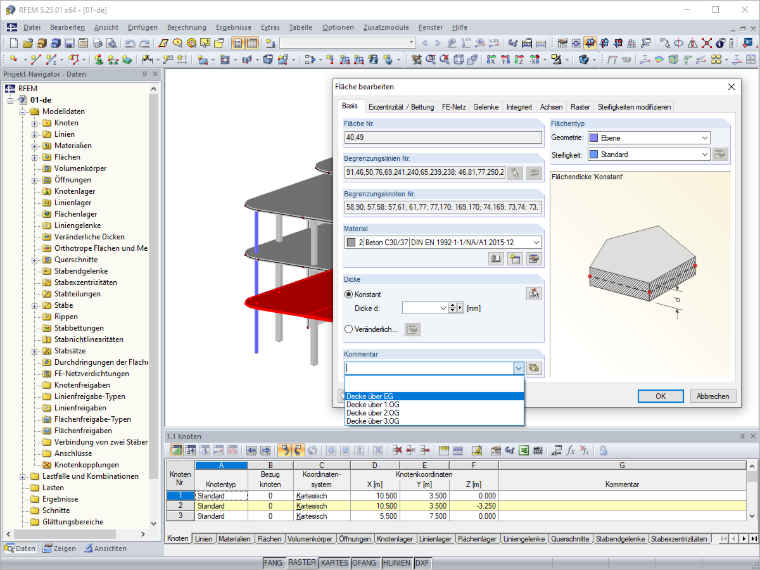Open the Zeigen navigator tab
This screenshot has height=570, width=760.
coord(59,549)
